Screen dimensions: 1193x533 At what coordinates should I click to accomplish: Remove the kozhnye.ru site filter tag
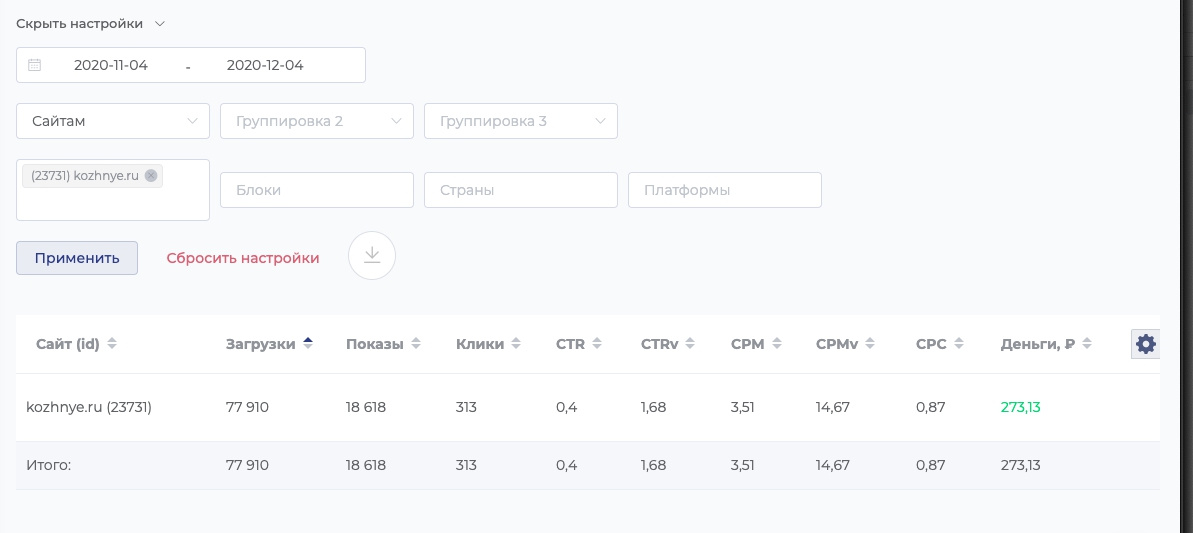(x=151, y=175)
